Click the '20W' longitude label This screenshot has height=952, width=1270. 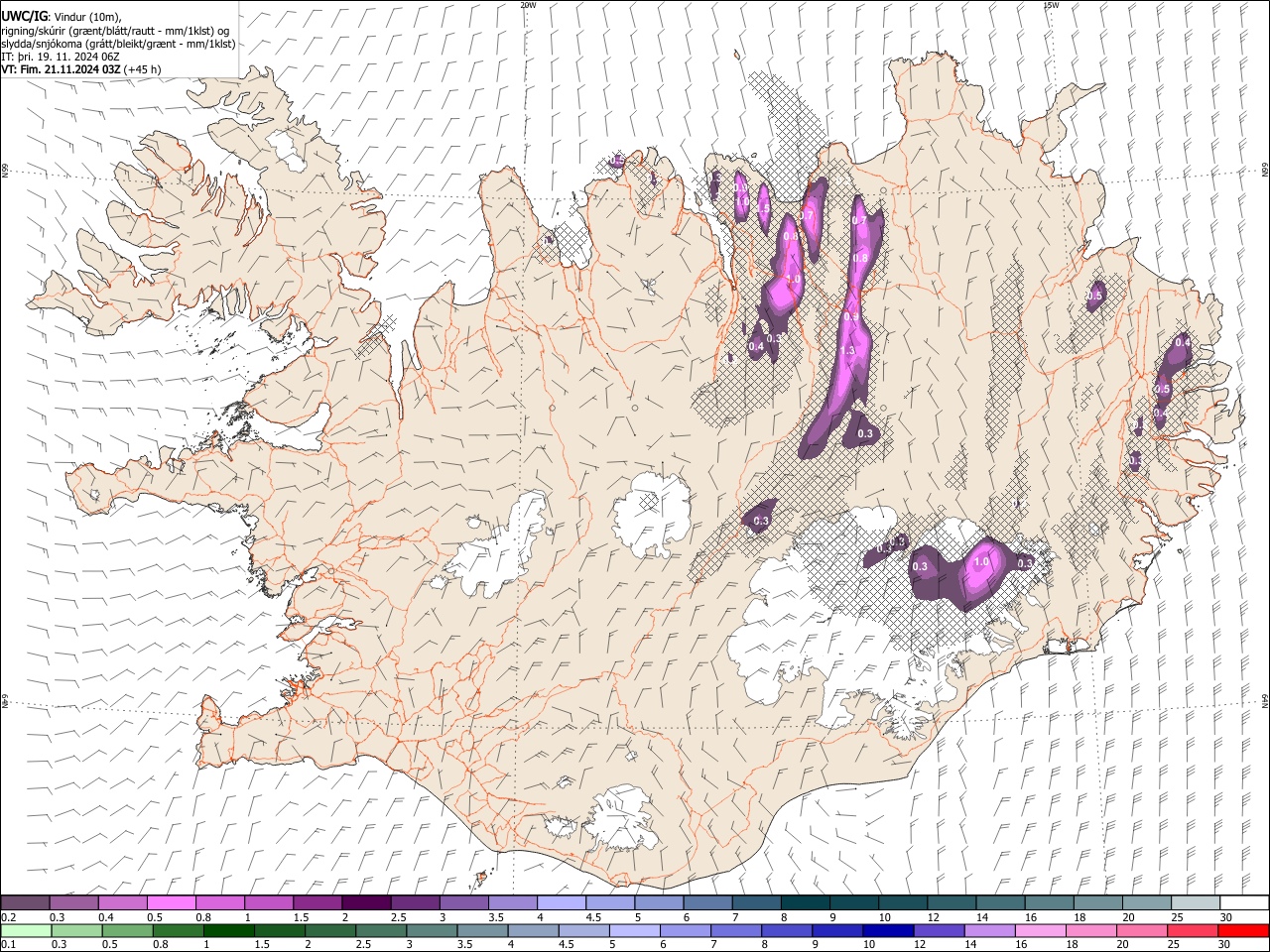528,4
